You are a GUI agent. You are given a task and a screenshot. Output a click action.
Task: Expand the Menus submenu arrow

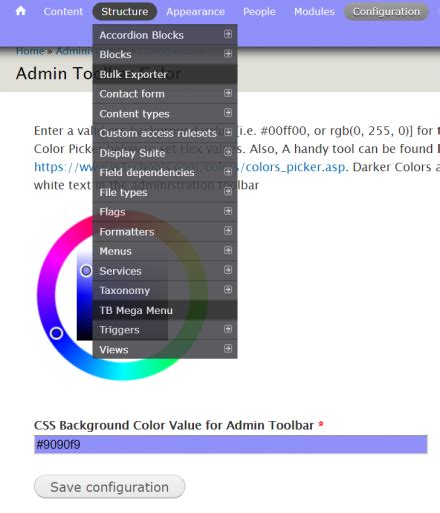tap(228, 250)
